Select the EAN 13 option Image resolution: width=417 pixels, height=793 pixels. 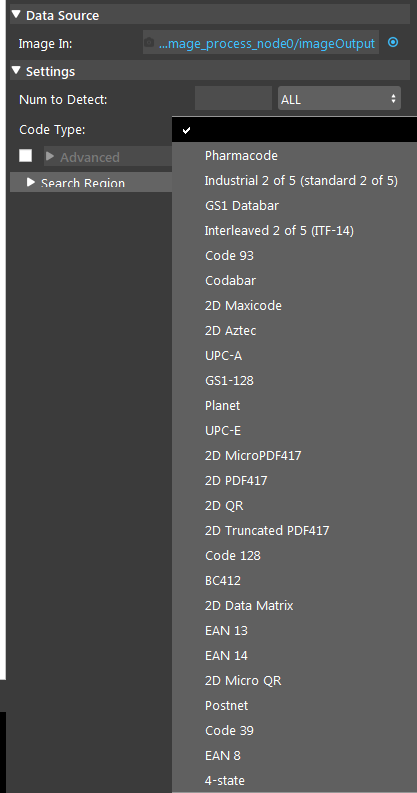(x=226, y=631)
